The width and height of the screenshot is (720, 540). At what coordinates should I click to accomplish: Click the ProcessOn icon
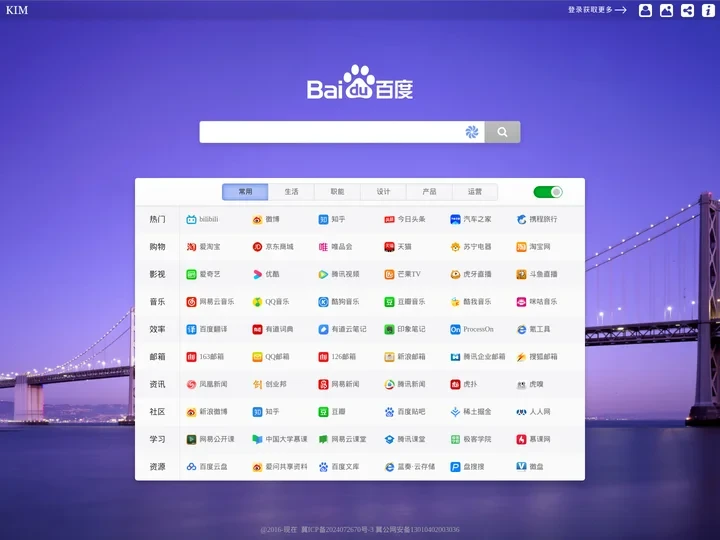[x=455, y=329]
